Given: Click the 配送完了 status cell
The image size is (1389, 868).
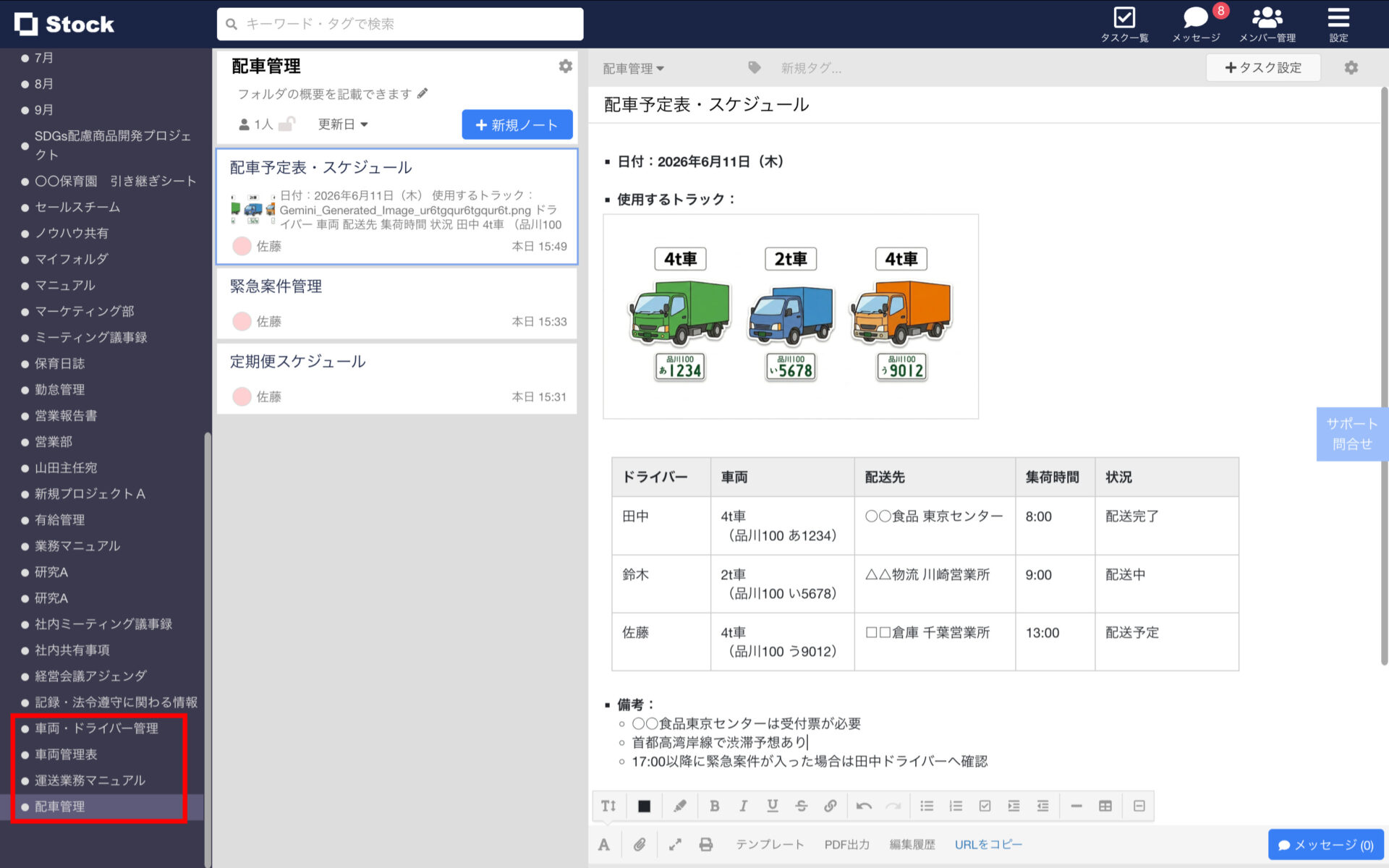Looking at the screenshot, I should click(x=1166, y=526).
